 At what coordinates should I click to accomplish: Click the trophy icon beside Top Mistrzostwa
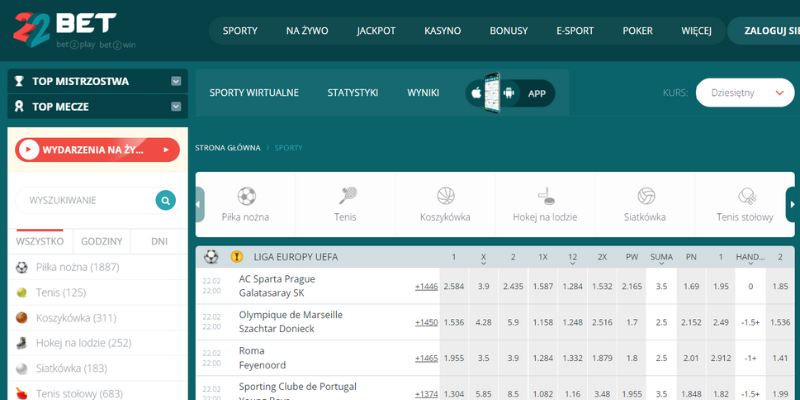(19, 81)
